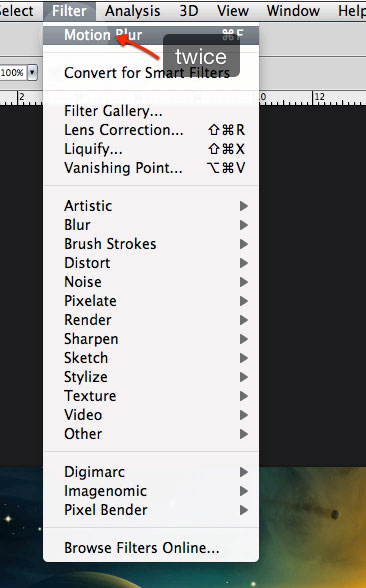Expand the Blur submenu
This screenshot has width=366, height=588.
click(151, 225)
